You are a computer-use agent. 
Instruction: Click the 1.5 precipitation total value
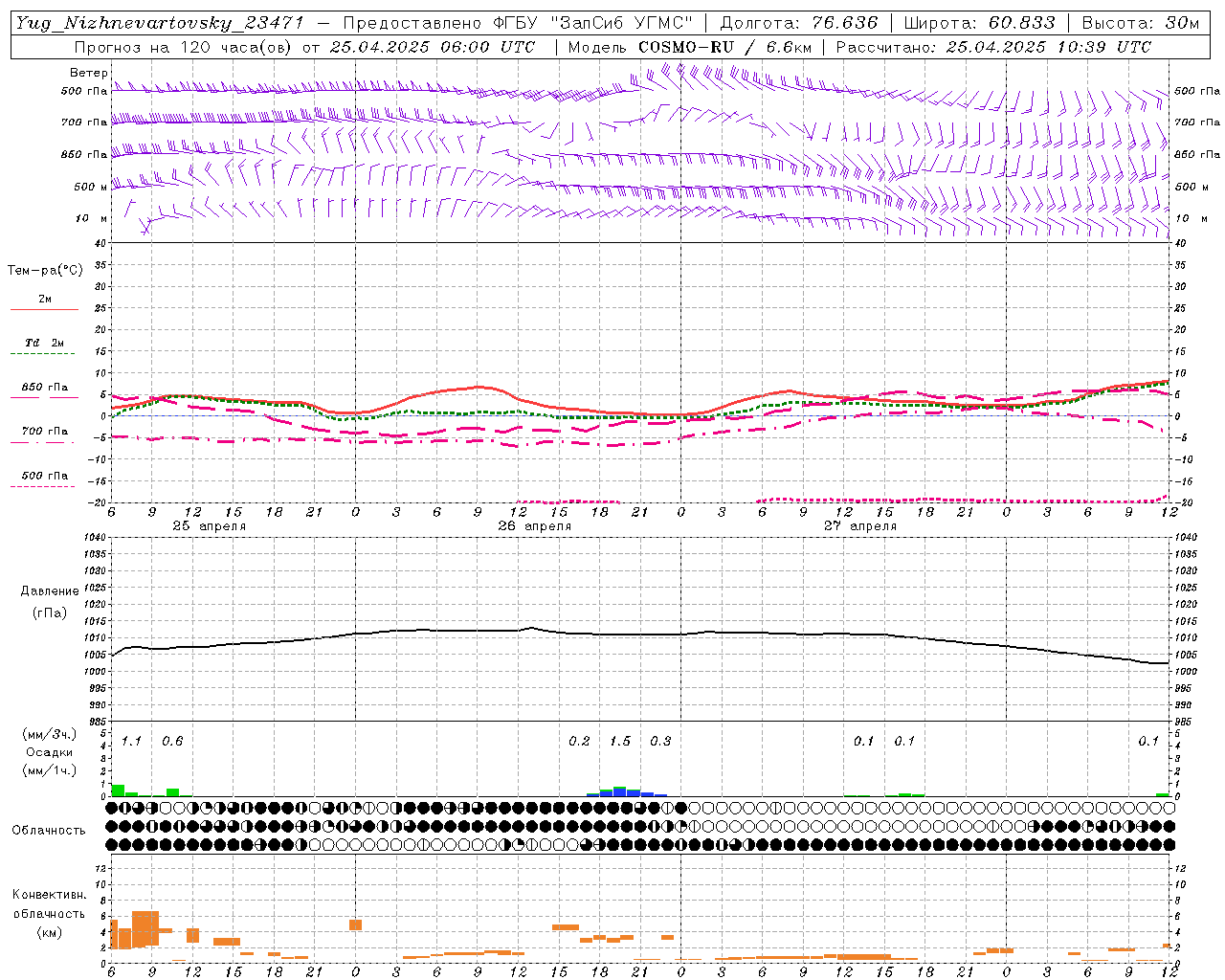click(620, 741)
